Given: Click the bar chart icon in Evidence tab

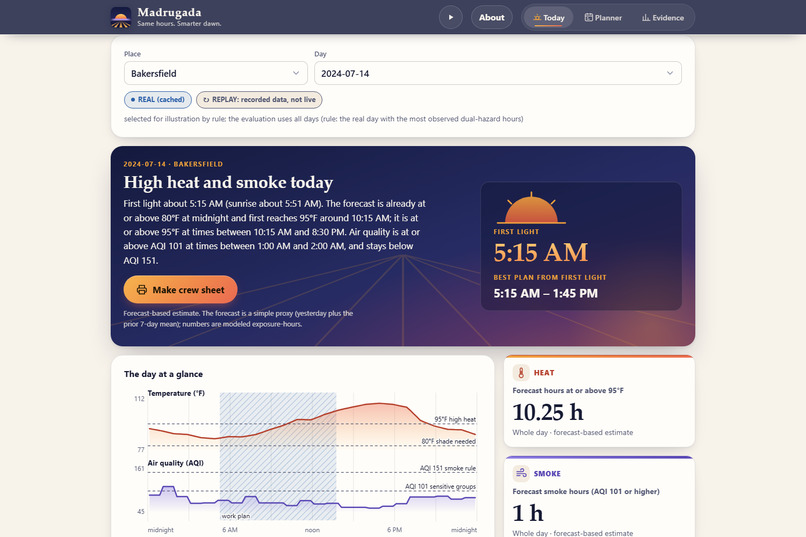Looking at the screenshot, I should pos(646,17).
